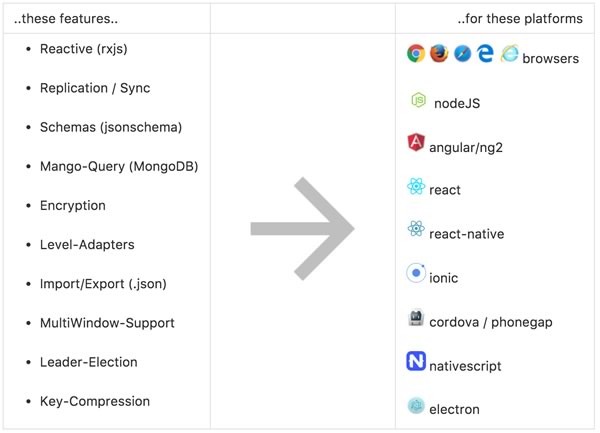Select the "Mango-Query (MongoDB)" item
Screen dimensions: 600x433
[118, 166]
